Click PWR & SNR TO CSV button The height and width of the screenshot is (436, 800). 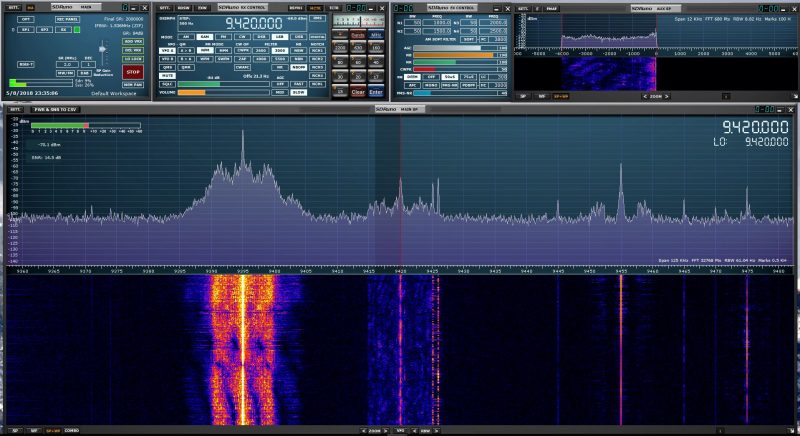coord(55,110)
